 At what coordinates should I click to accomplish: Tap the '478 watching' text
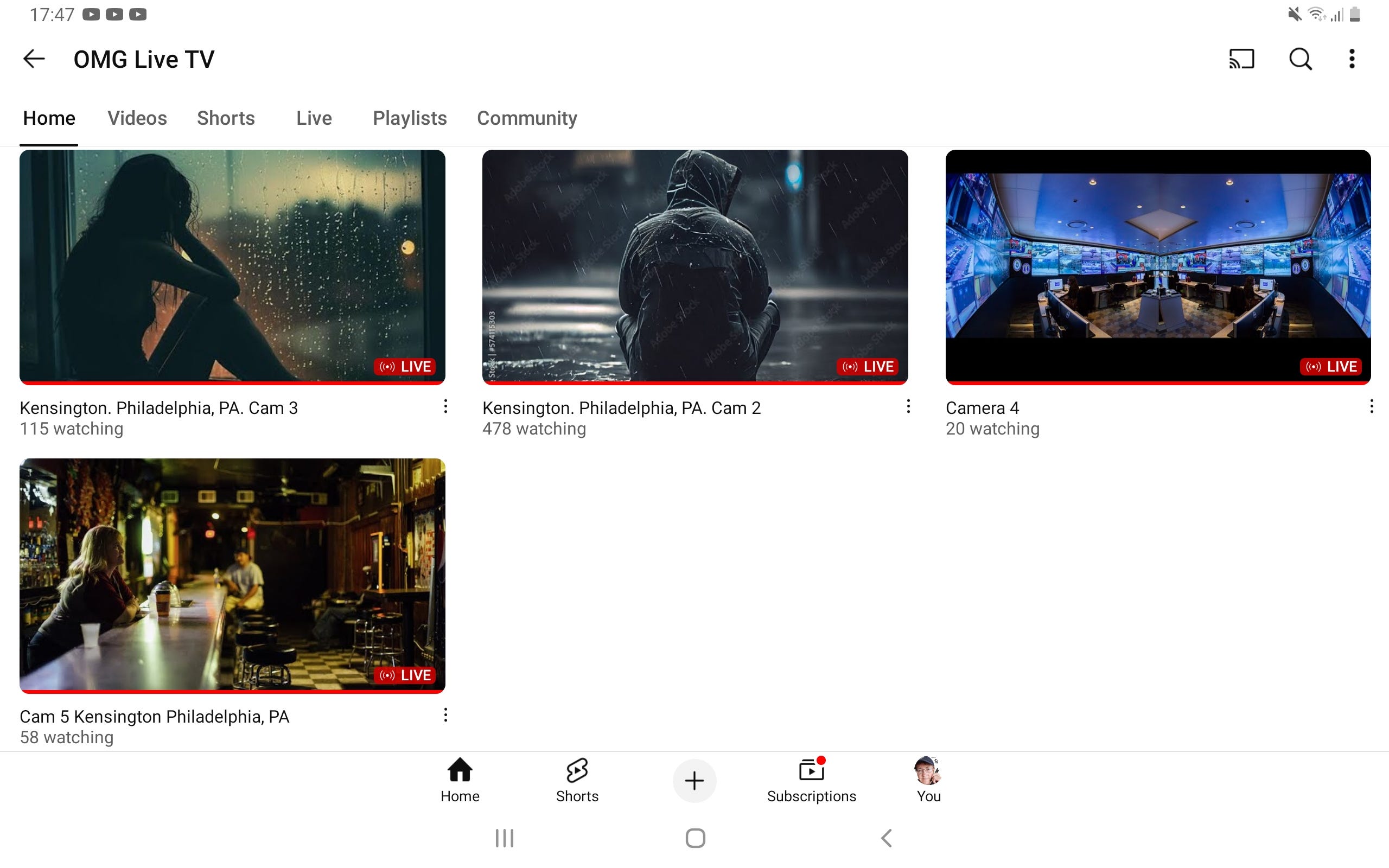pyautogui.click(x=534, y=429)
